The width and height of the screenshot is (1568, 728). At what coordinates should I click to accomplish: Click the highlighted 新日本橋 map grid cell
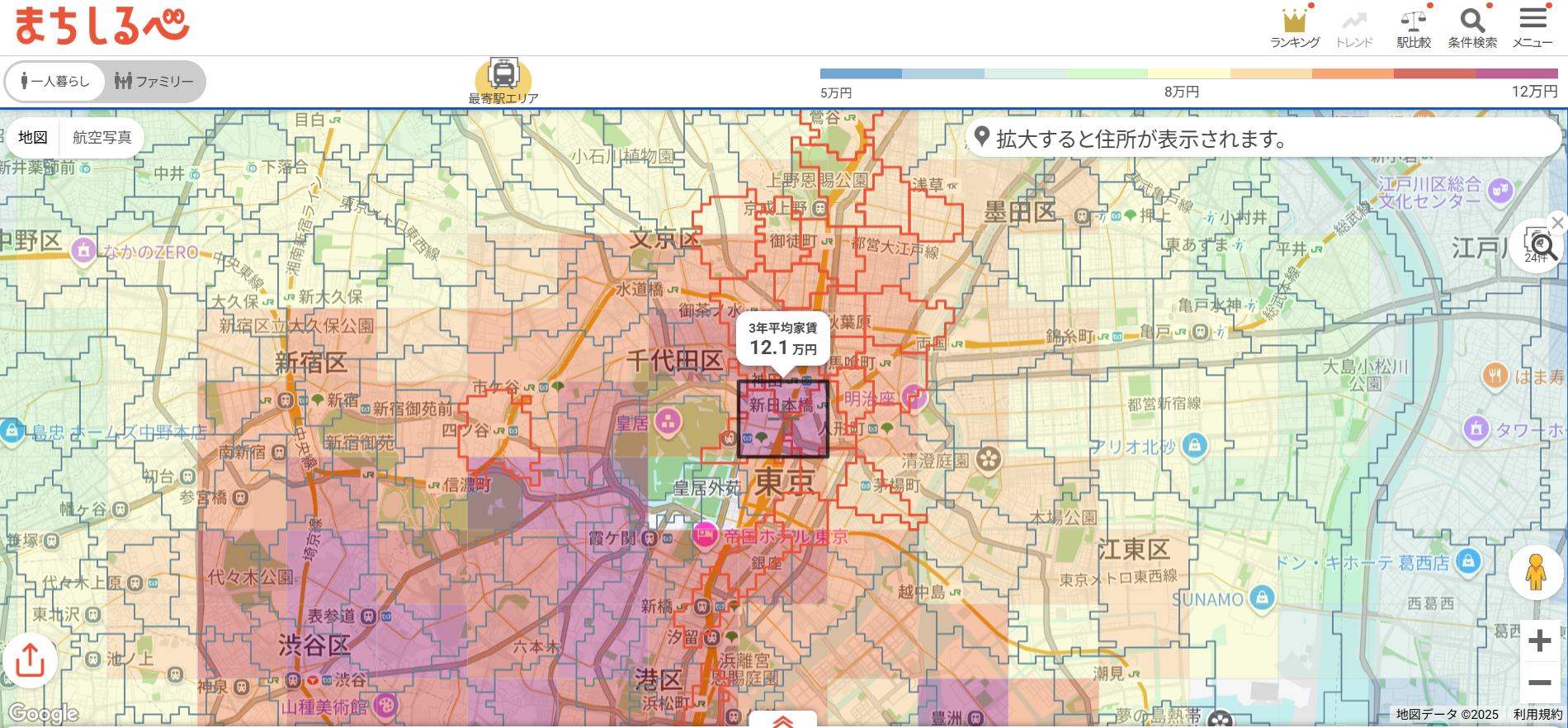point(782,418)
